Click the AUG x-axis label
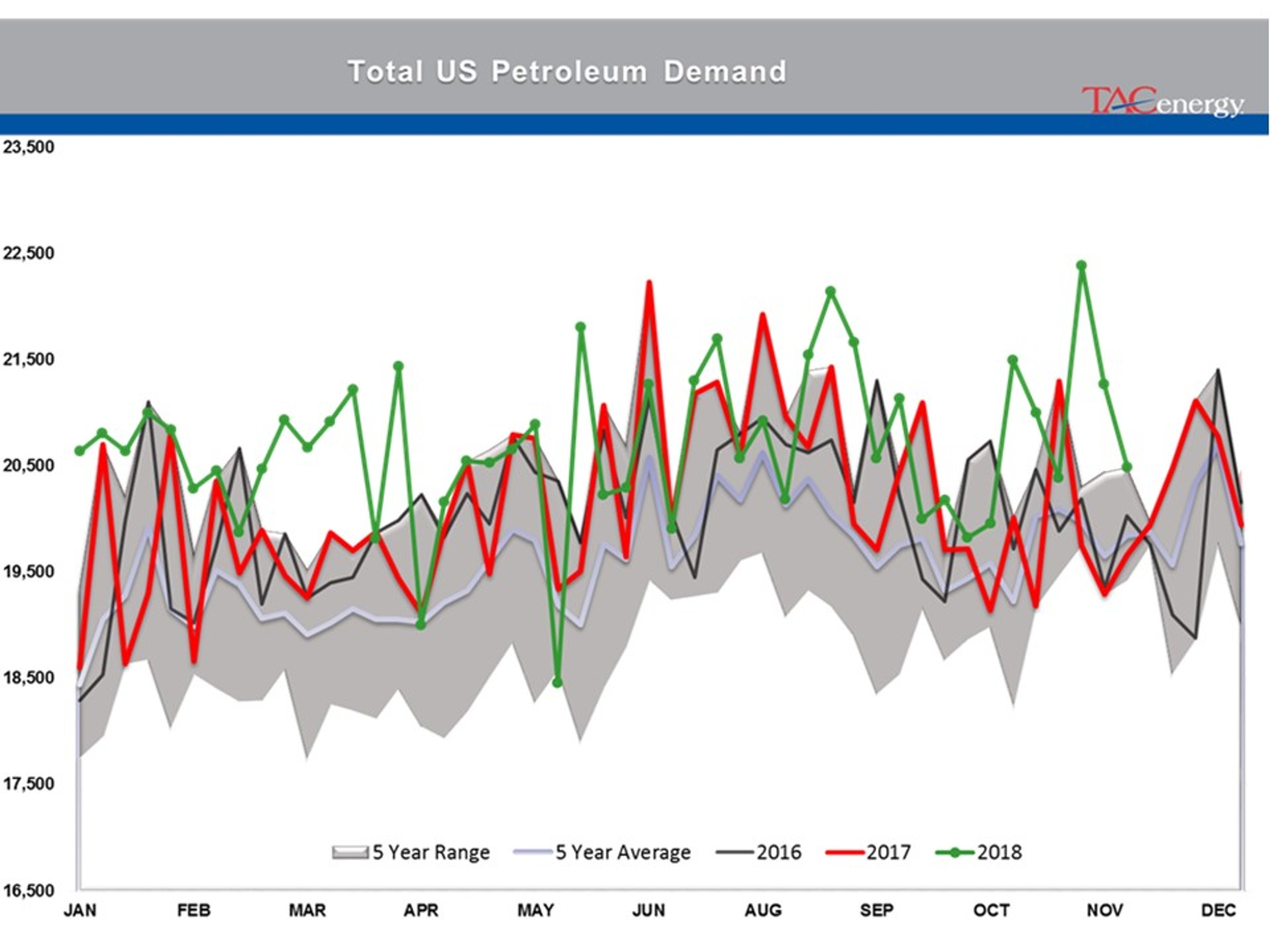This screenshot has height=952, width=1270. [763, 911]
